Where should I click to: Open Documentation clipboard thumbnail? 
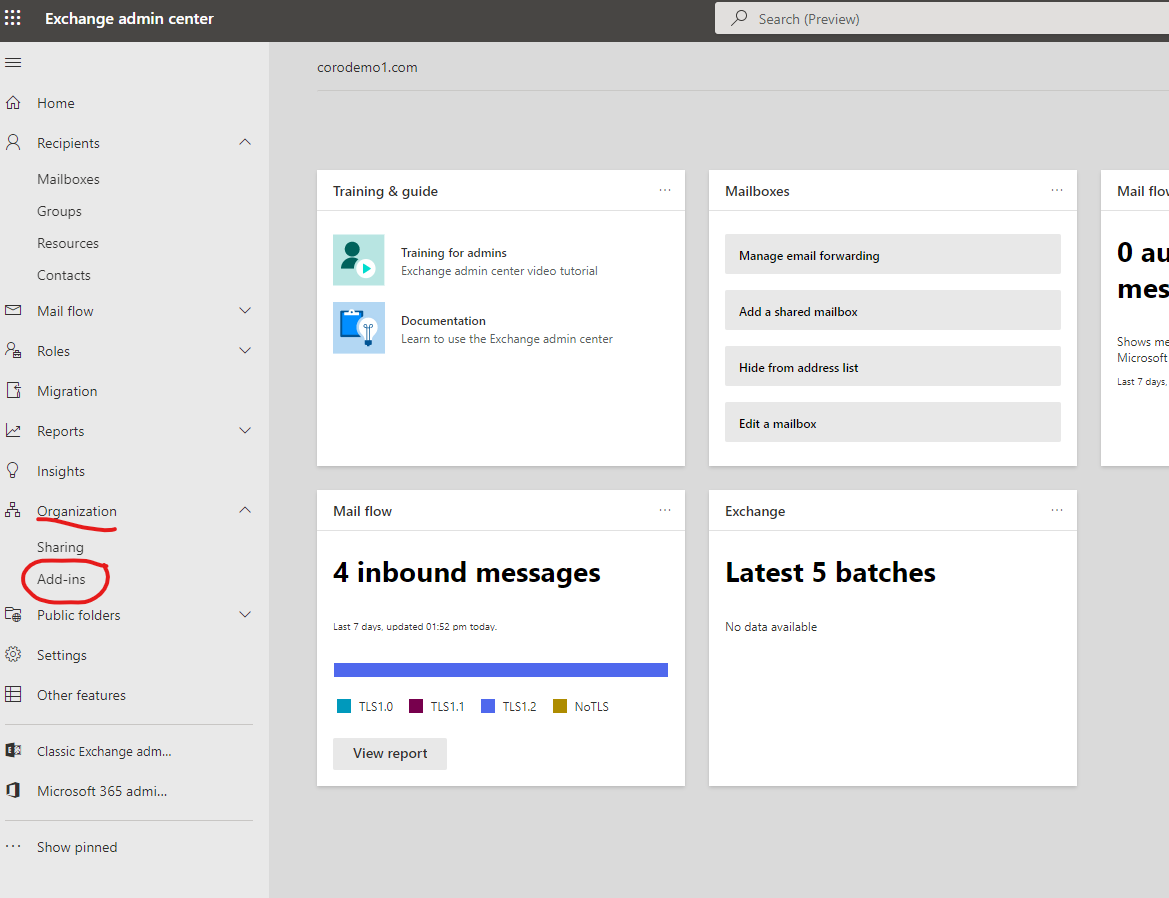pos(359,328)
